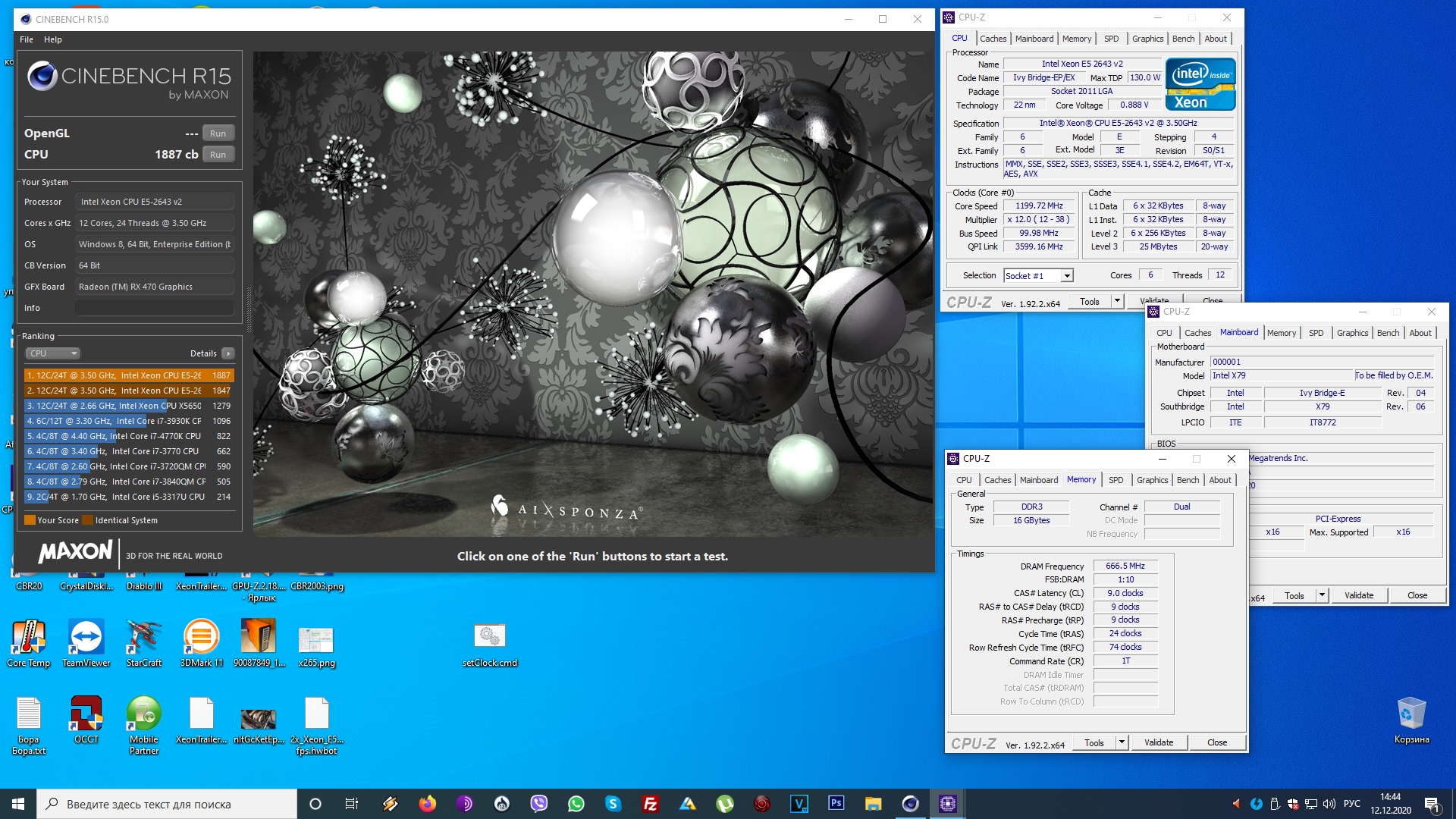Open Tools dropdown arrow in Mainboard CPU-Z window

click(1322, 595)
